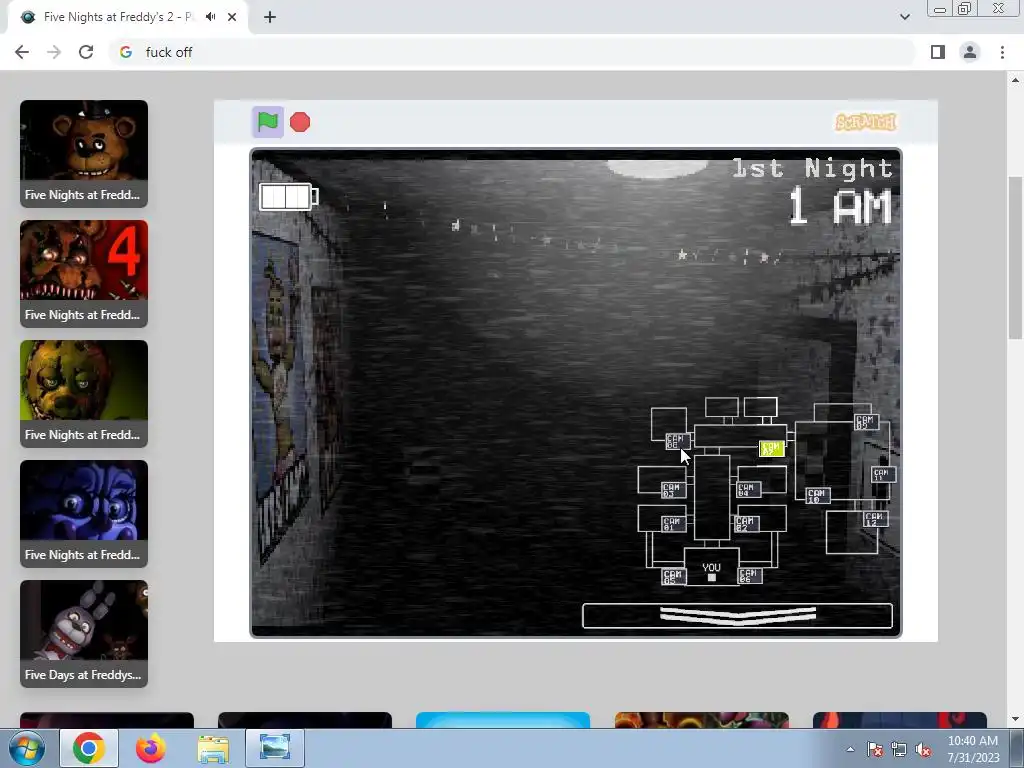The width and height of the screenshot is (1024, 768).
Task: Select CAM 02 on the camera map
Action: point(746,524)
